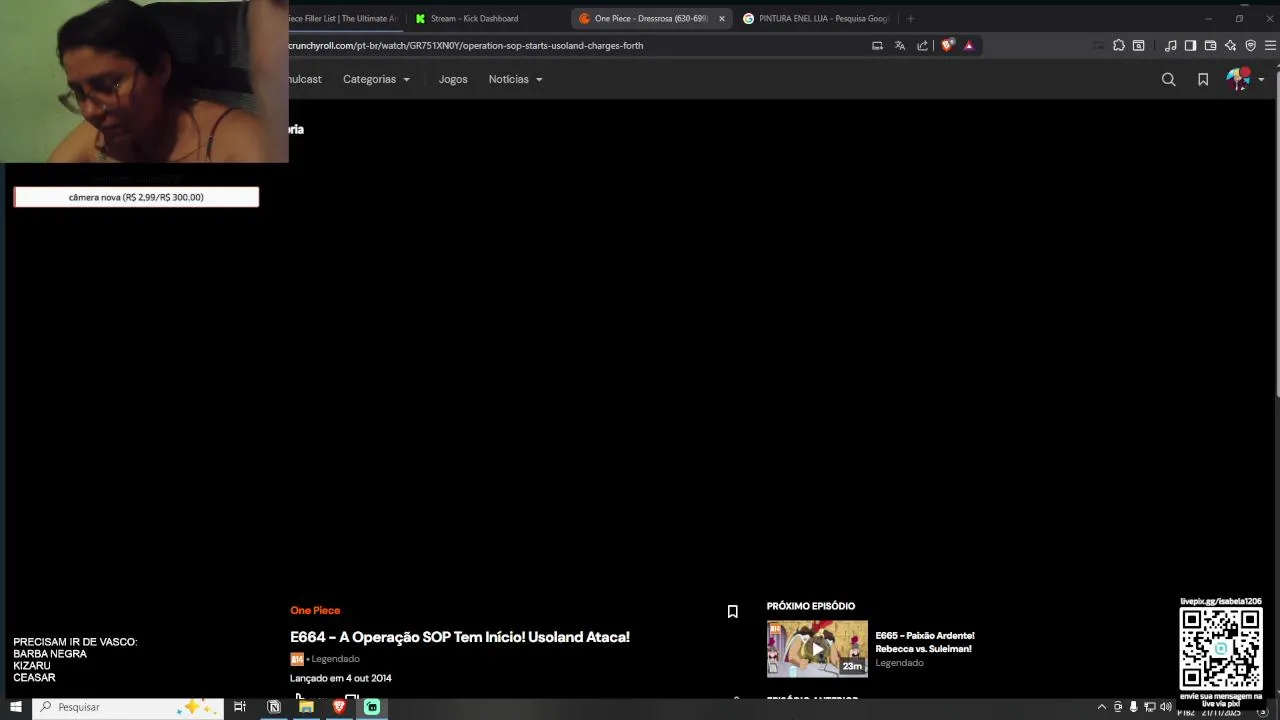
Task: Open the browser hamburger menu
Action: point(1270,45)
